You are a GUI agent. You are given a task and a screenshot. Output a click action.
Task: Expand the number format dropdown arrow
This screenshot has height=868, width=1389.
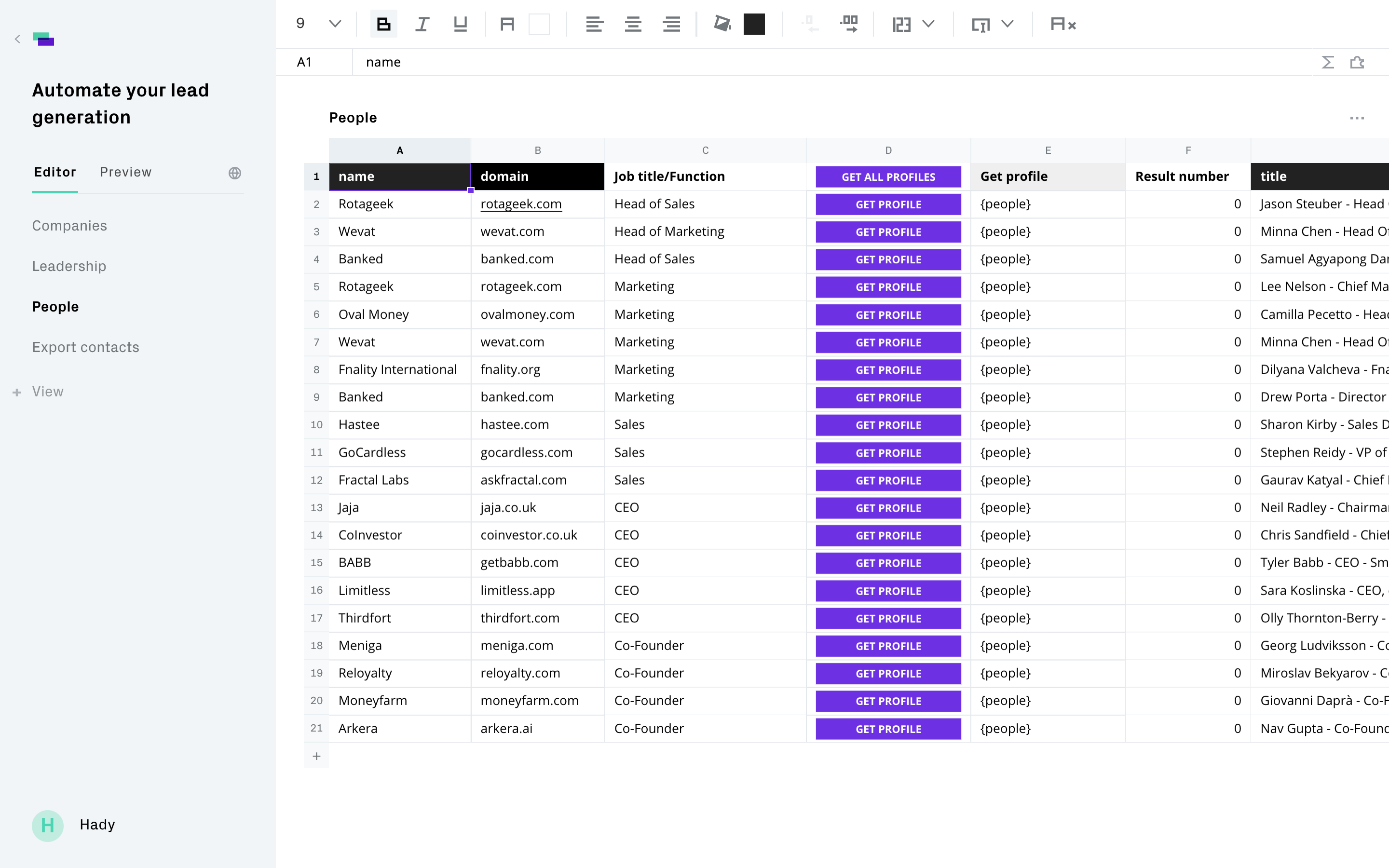tap(929, 24)
